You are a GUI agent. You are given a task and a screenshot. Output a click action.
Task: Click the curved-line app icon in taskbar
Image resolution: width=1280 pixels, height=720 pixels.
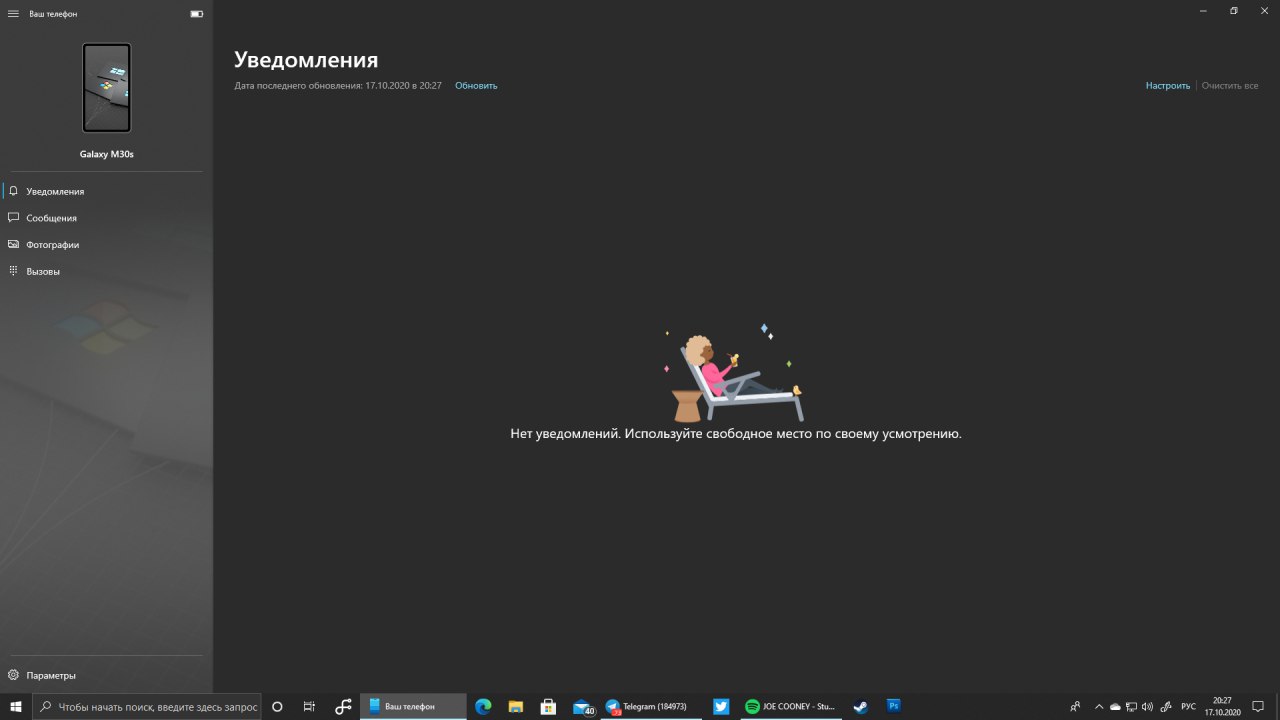tap(343, 706)
